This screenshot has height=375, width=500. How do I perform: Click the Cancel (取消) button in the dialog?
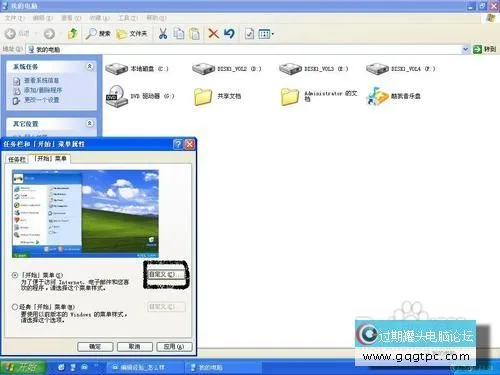pos(135,347)
